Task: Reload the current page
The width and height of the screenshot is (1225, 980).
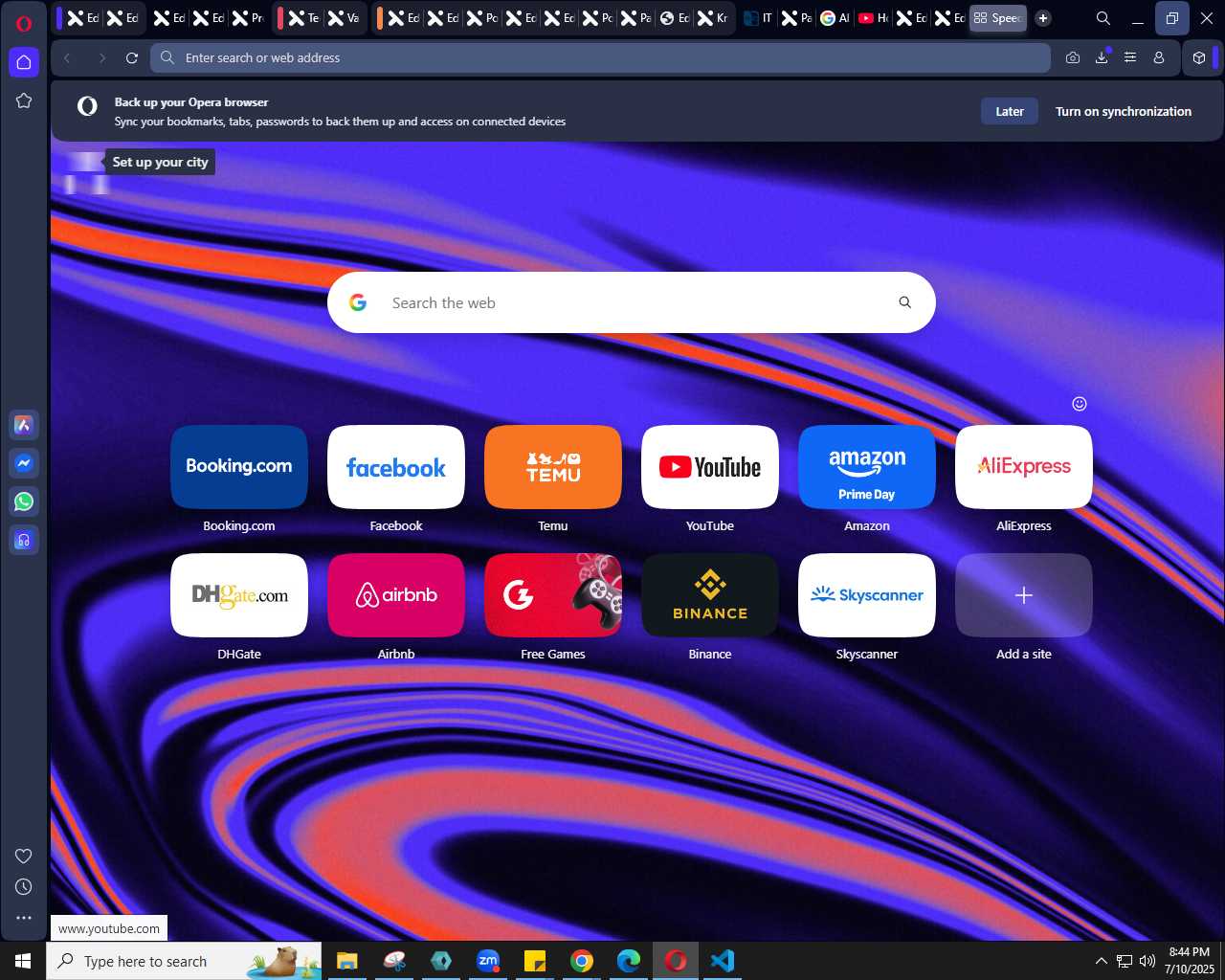Action: [132, 57]
